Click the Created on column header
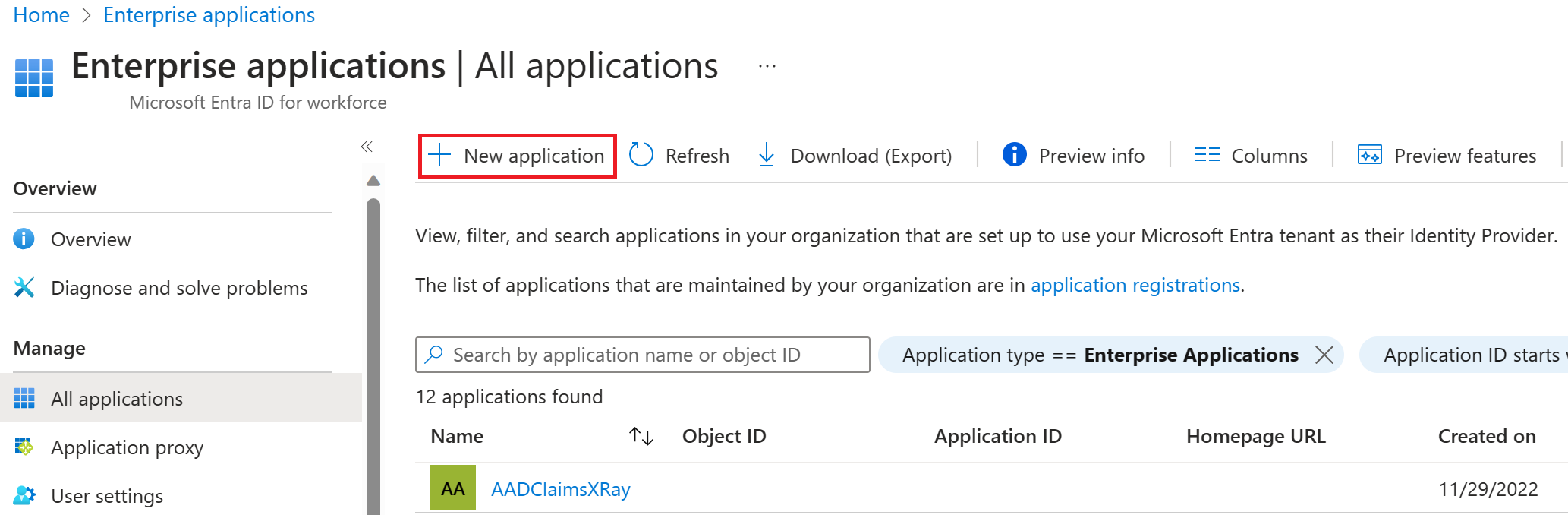This screenshot has height=515, width=1568. tap(1487, 436)
